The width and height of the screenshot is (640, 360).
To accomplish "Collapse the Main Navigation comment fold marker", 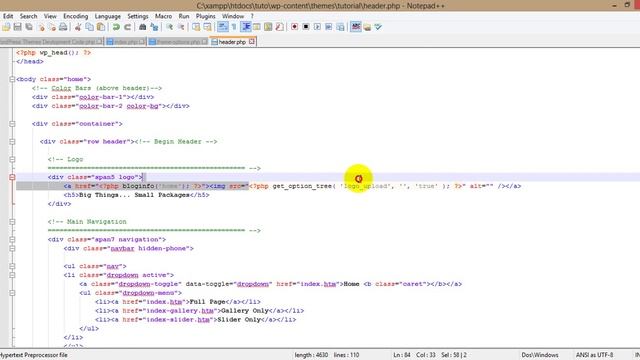I will tap(12, 222).
